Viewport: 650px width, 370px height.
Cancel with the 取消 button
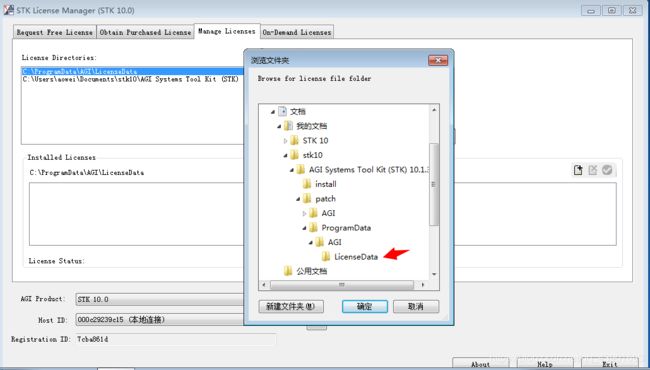(416, 307)
